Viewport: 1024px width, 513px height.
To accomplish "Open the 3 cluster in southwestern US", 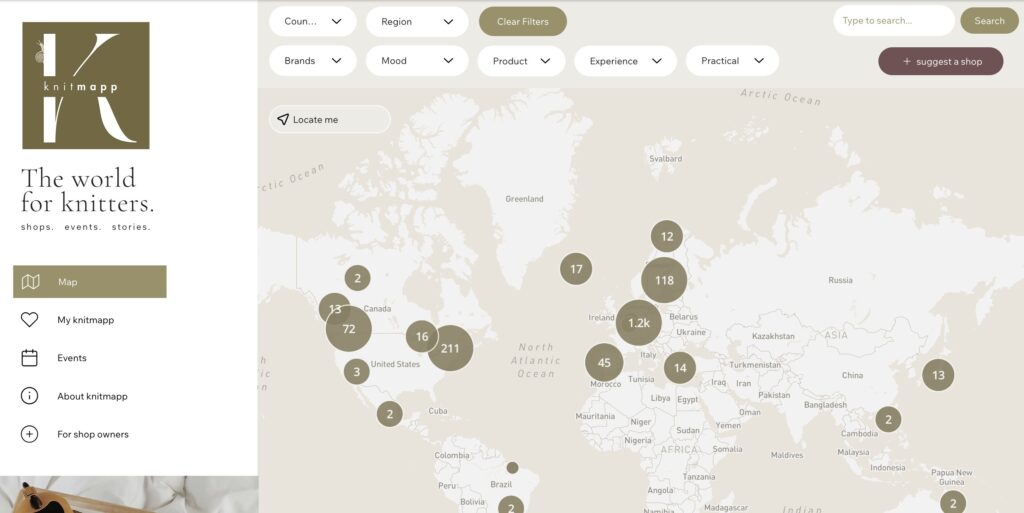I will (357, 372).
